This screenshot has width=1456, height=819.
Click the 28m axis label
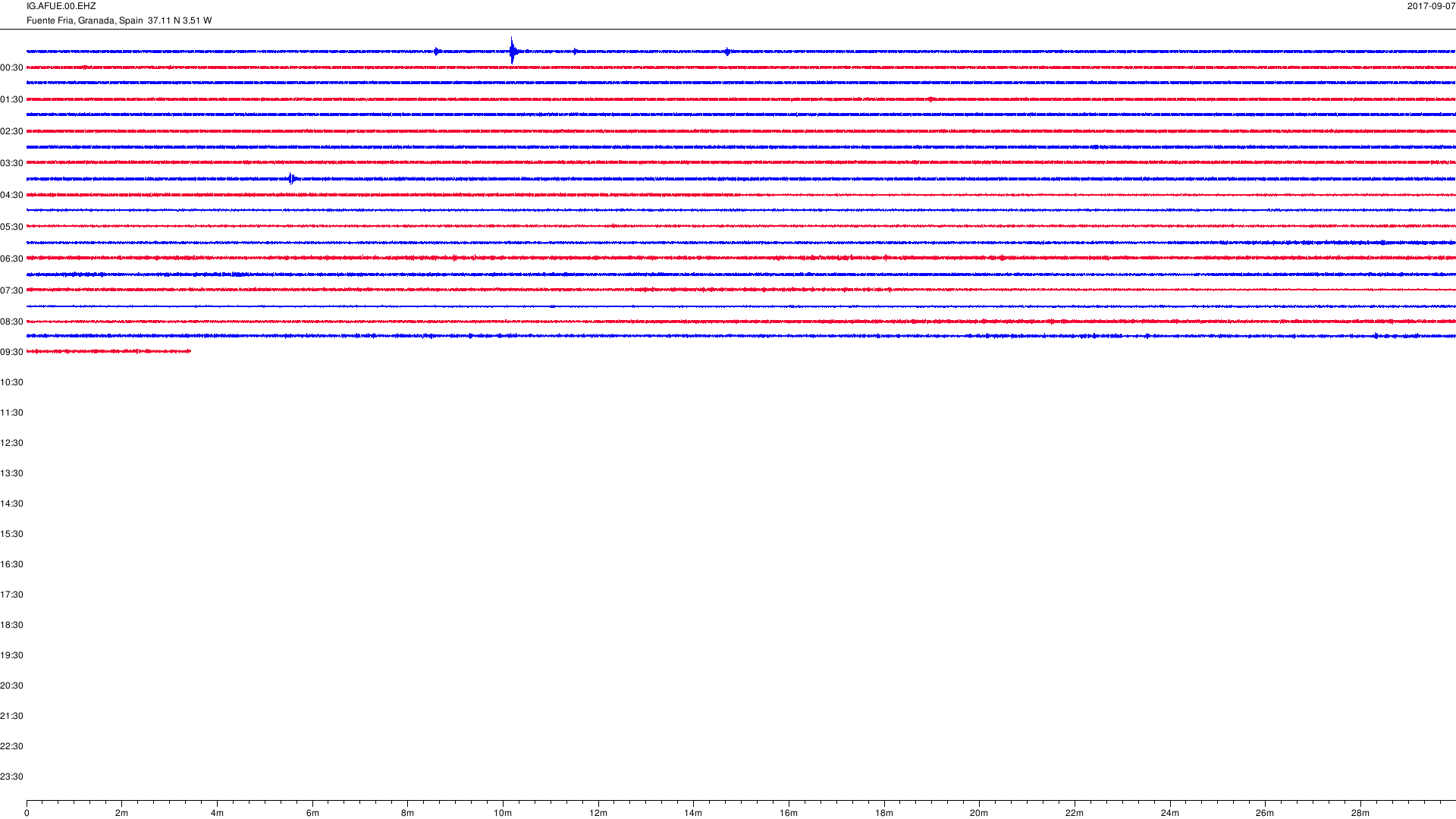point(1360,813)
